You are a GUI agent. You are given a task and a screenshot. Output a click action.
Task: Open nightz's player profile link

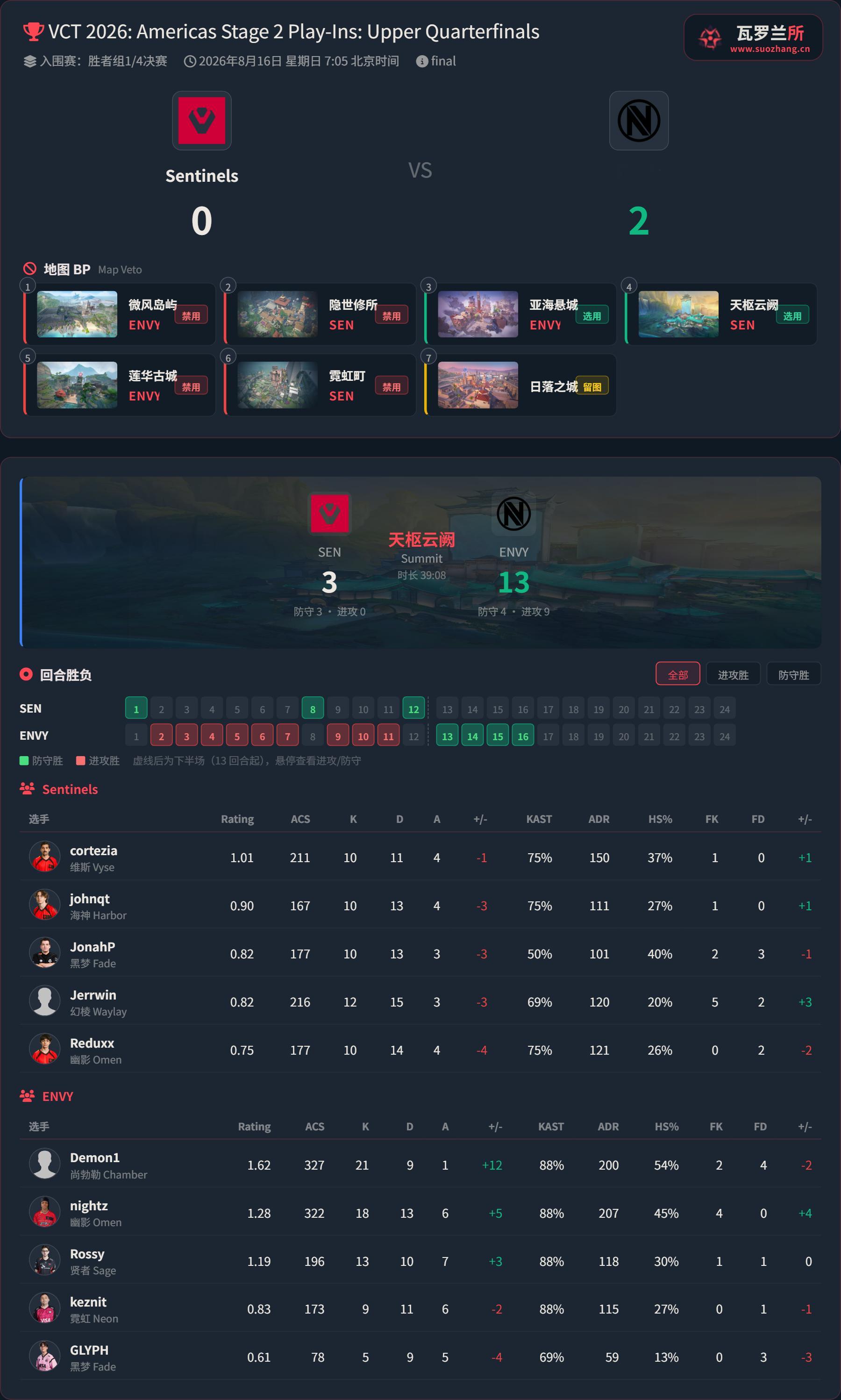point(88,1206)
